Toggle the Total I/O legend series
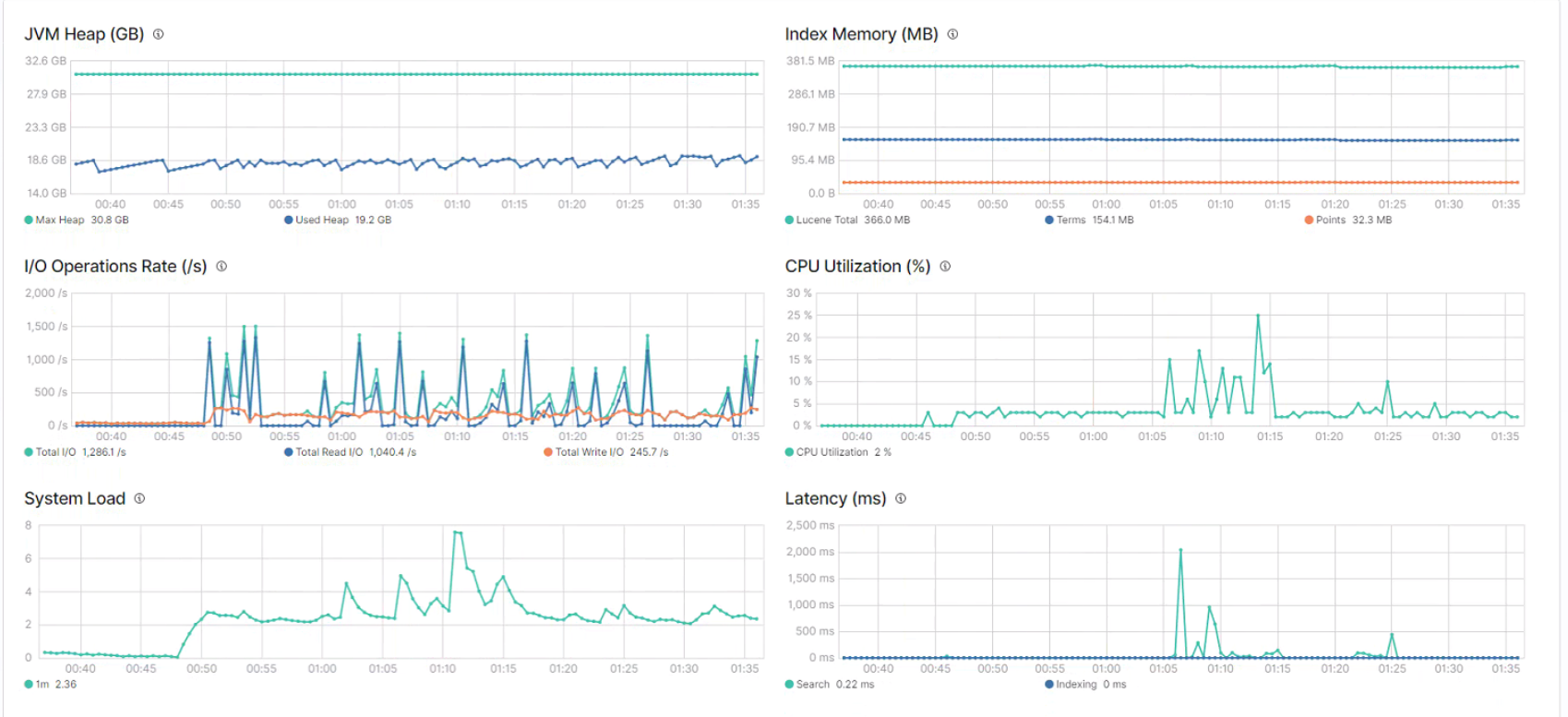 point(50,452)
